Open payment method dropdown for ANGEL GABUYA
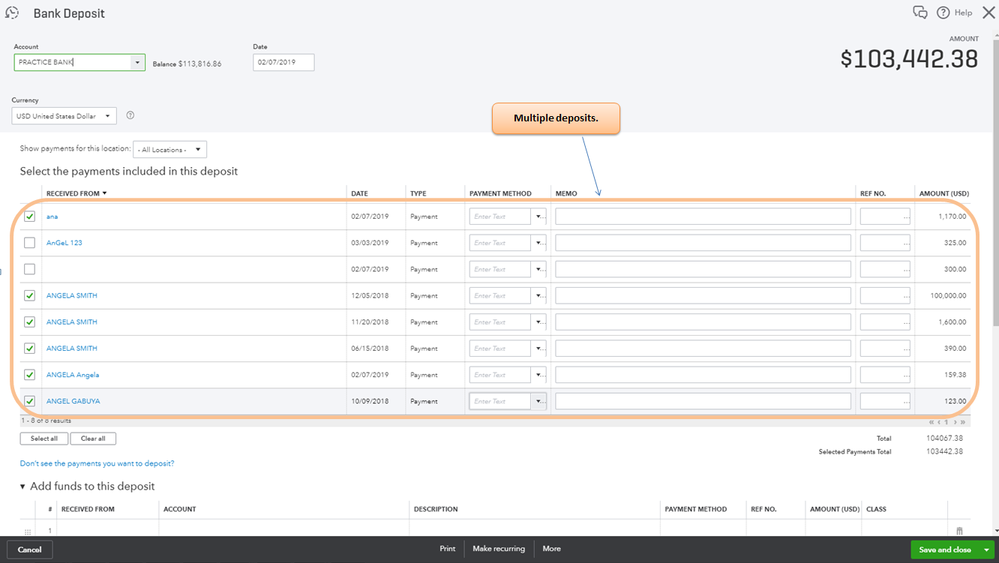 [x=539, y=401]
